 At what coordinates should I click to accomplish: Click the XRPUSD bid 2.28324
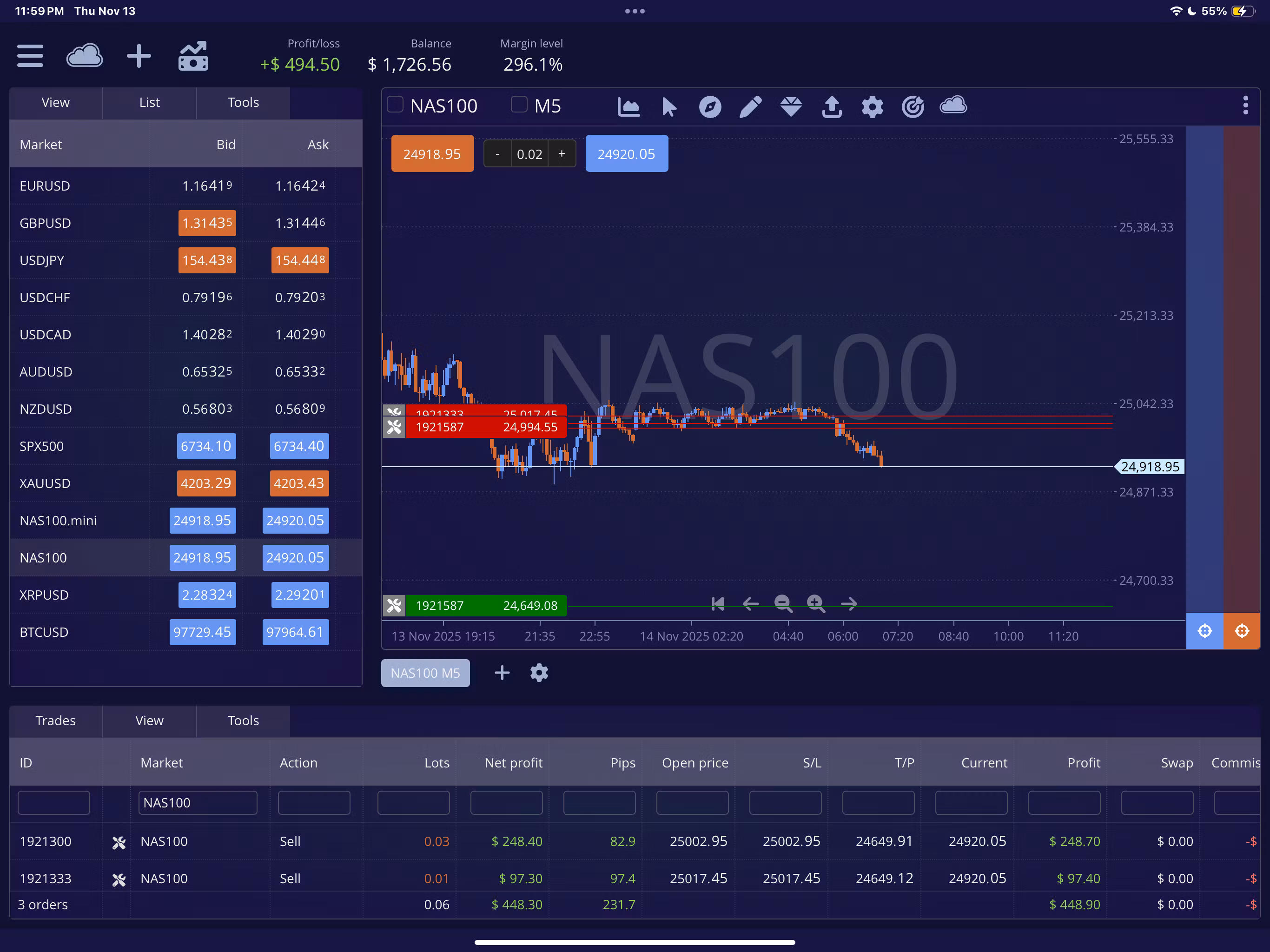coord(207,595)
